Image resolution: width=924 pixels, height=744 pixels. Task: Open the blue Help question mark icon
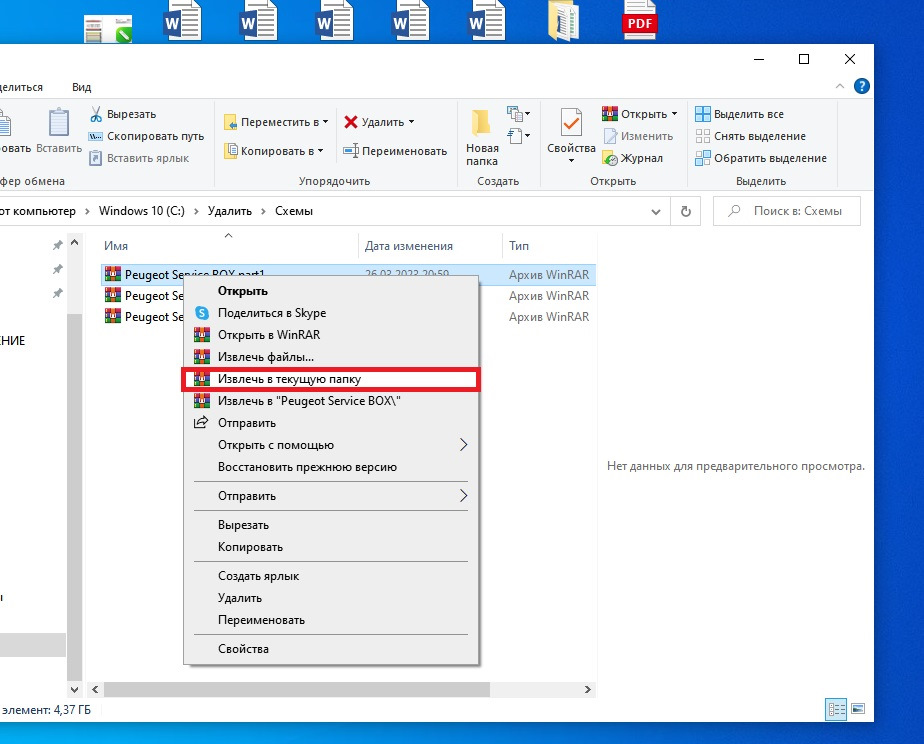pyautogui.click(x=862, y=87)
